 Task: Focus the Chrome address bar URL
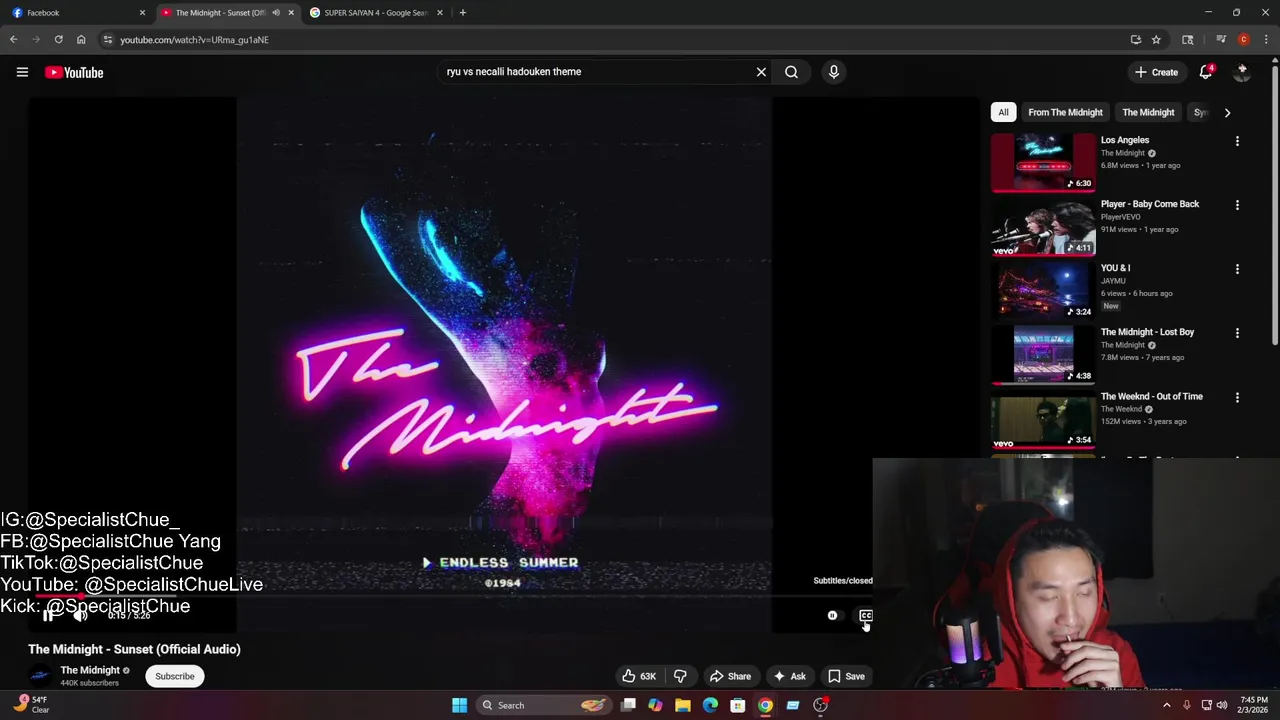coord(195,40)
